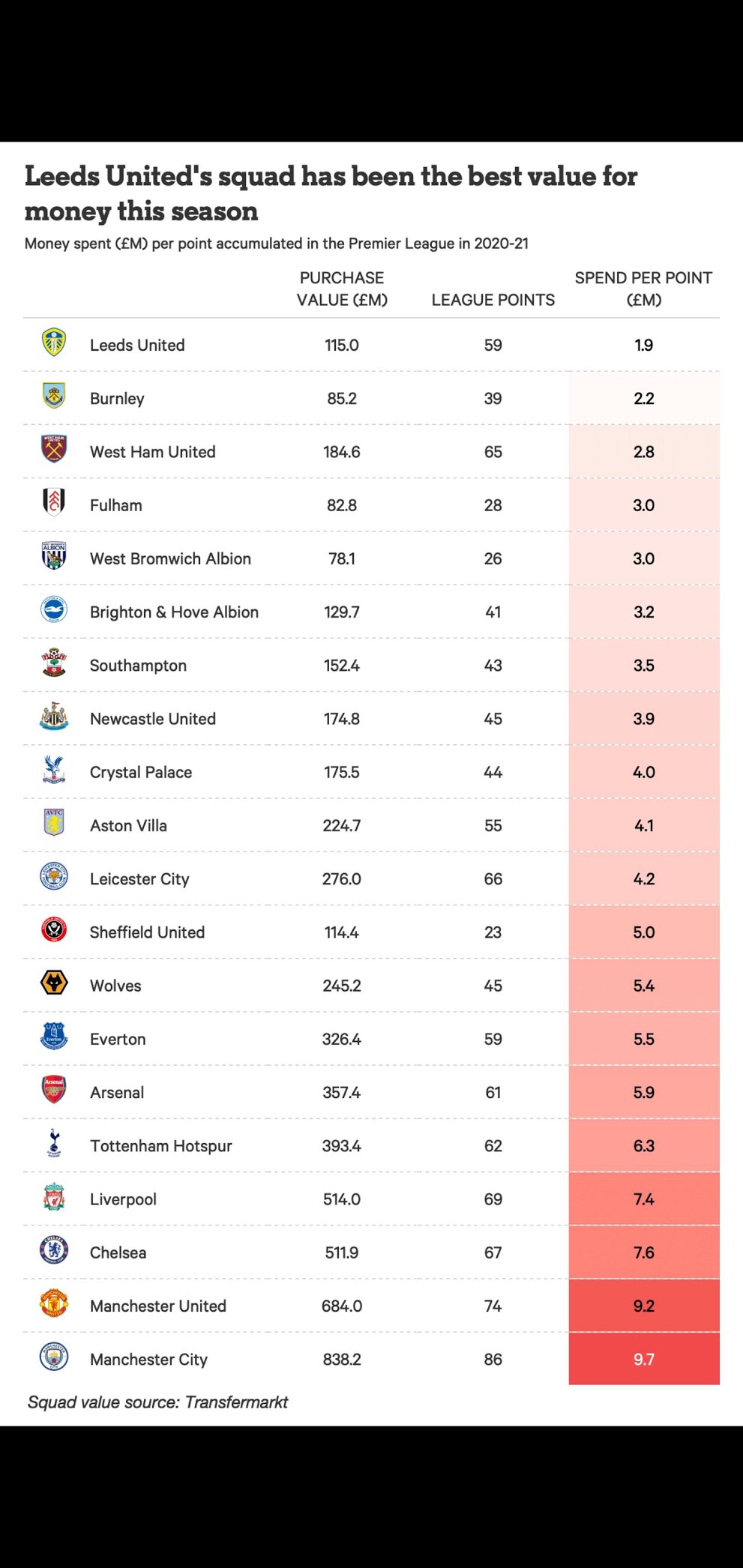Select the West Ham United crest

[x=54, y=449]
